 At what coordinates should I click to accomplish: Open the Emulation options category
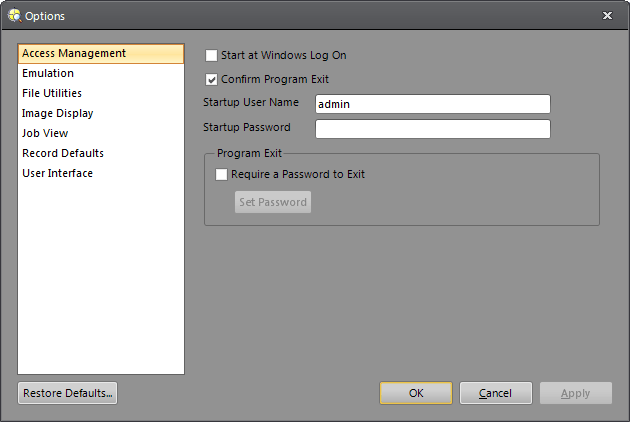click(48, 73)
